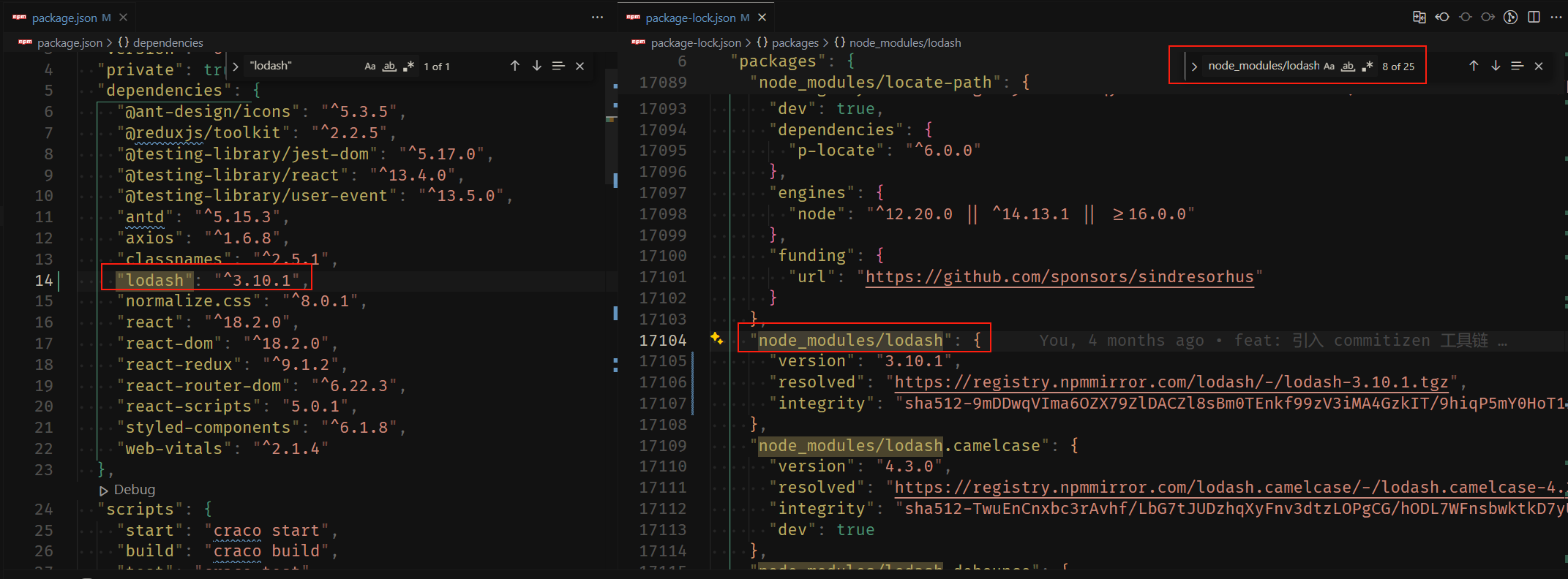Click the "p-locate" dependency key

[836, 151]
